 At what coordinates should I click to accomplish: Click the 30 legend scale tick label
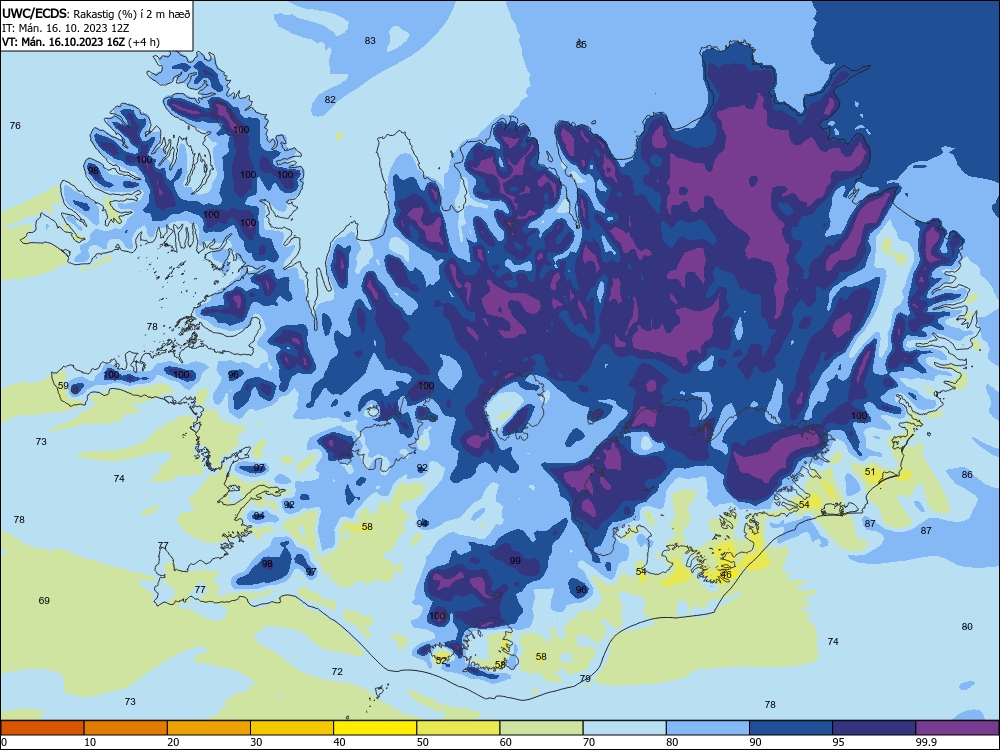point(256,742)
